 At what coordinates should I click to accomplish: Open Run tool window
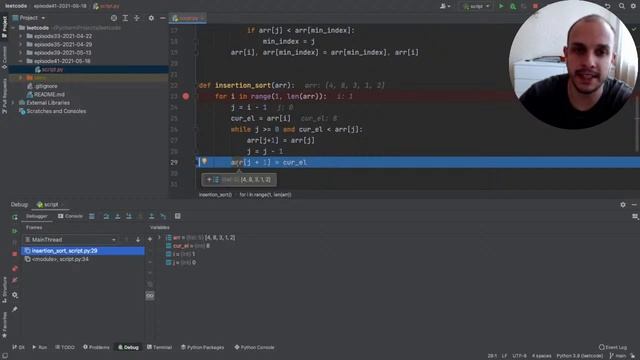pyautogui.click(x=40, y=347)
